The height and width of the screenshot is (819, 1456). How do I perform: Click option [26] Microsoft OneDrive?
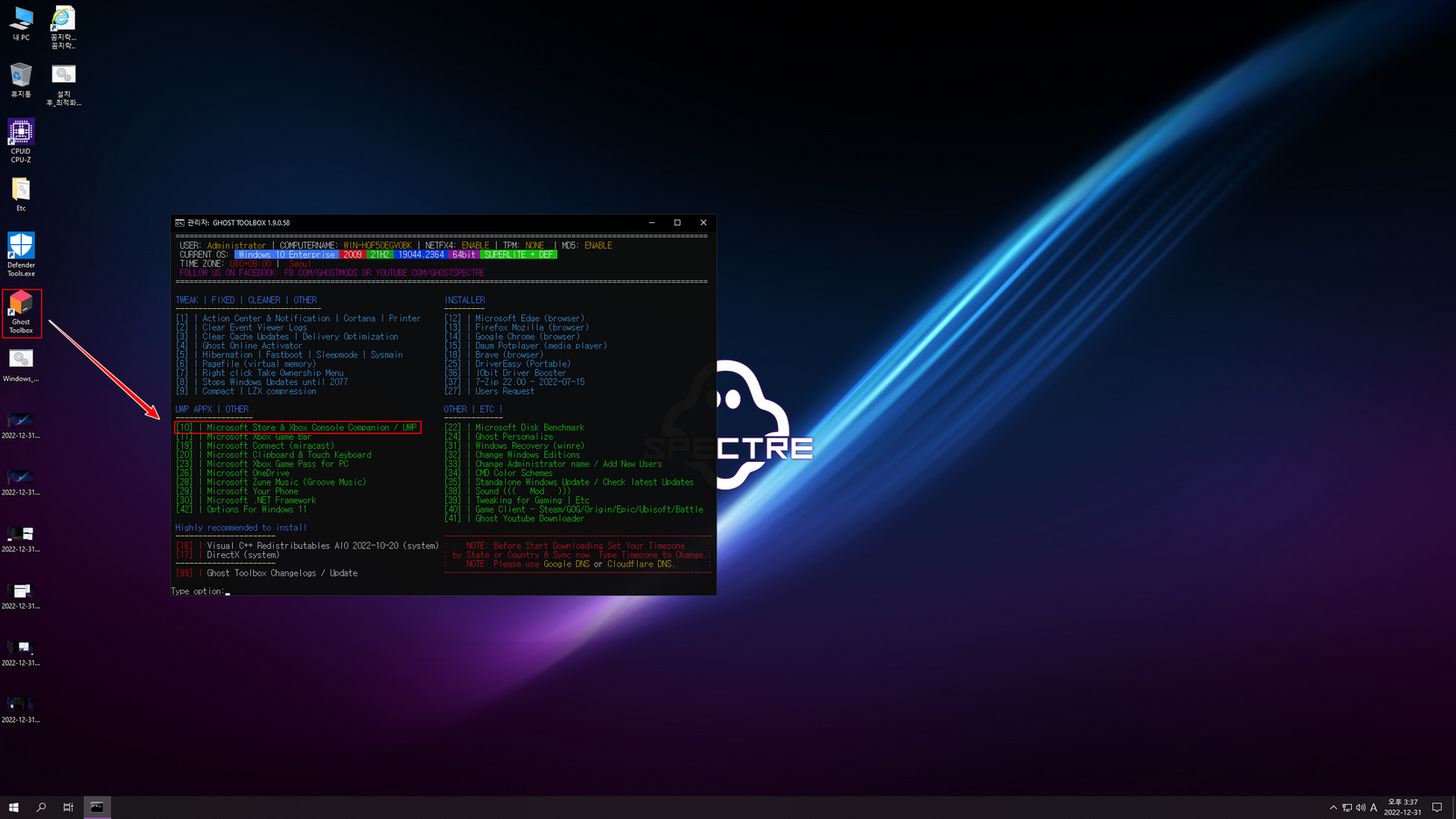click(232, 473)
